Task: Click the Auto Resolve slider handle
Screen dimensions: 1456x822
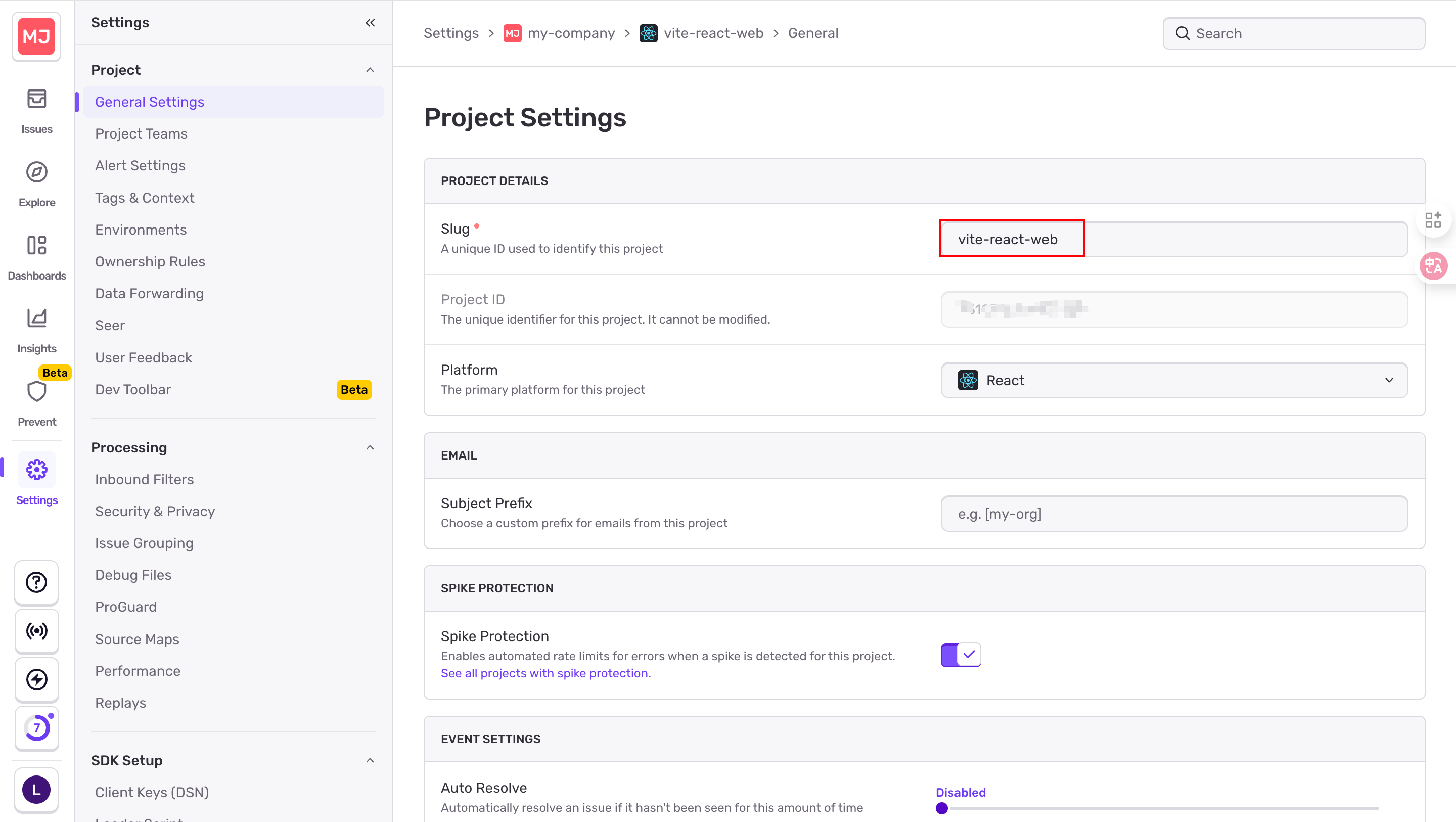Action: (942, 808)
